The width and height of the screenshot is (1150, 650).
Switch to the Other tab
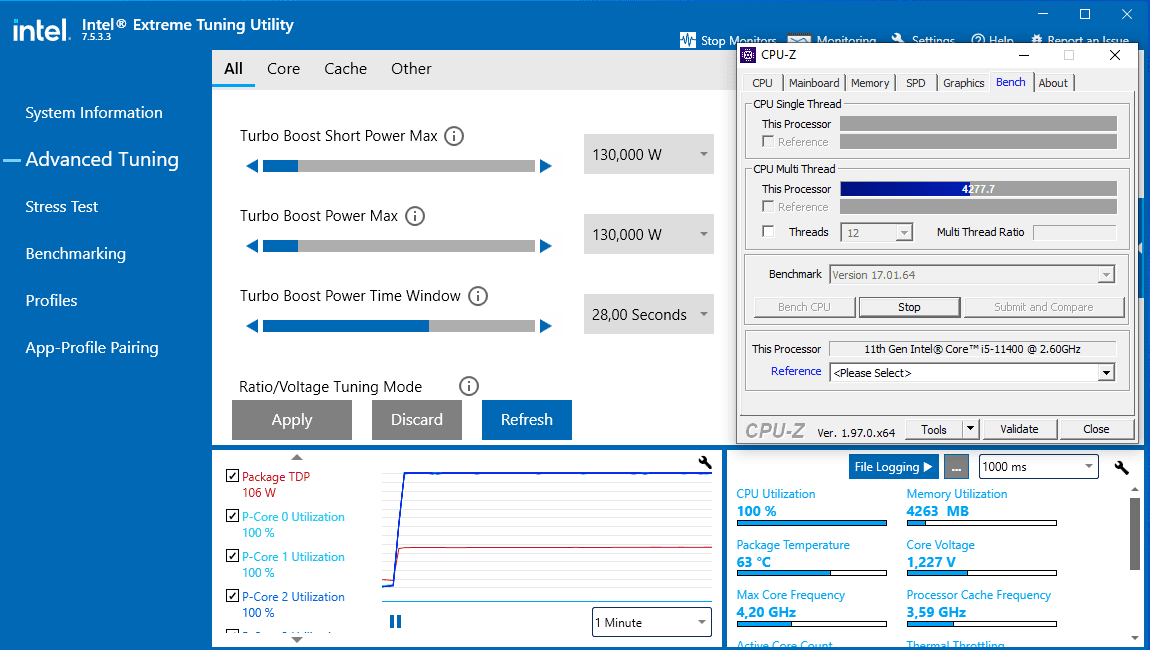411,69
